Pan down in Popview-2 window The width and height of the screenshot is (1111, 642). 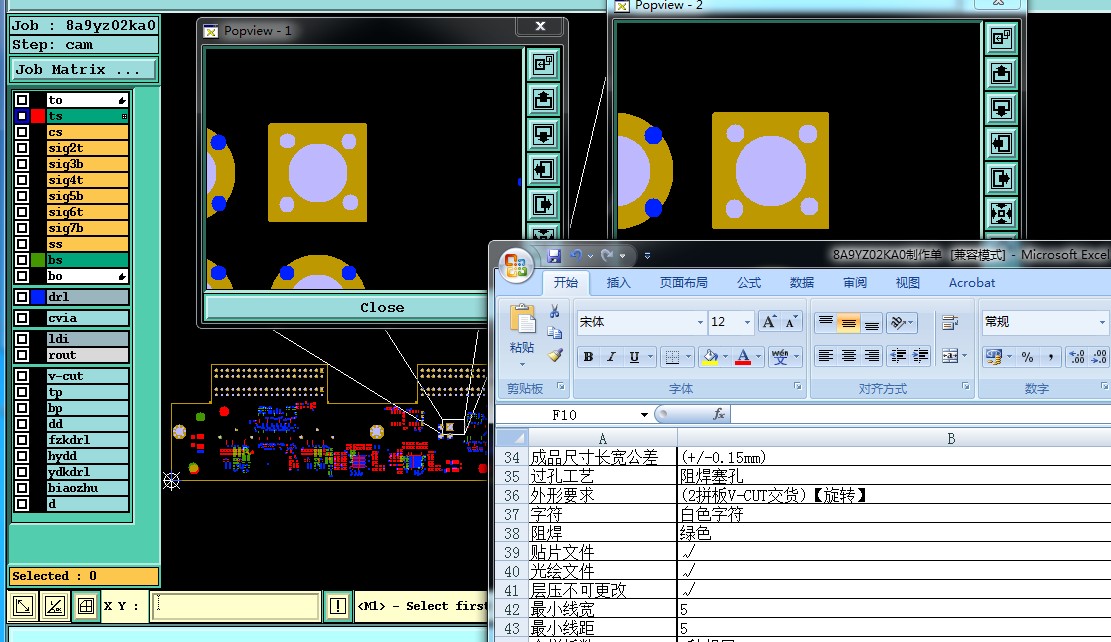1001,108
